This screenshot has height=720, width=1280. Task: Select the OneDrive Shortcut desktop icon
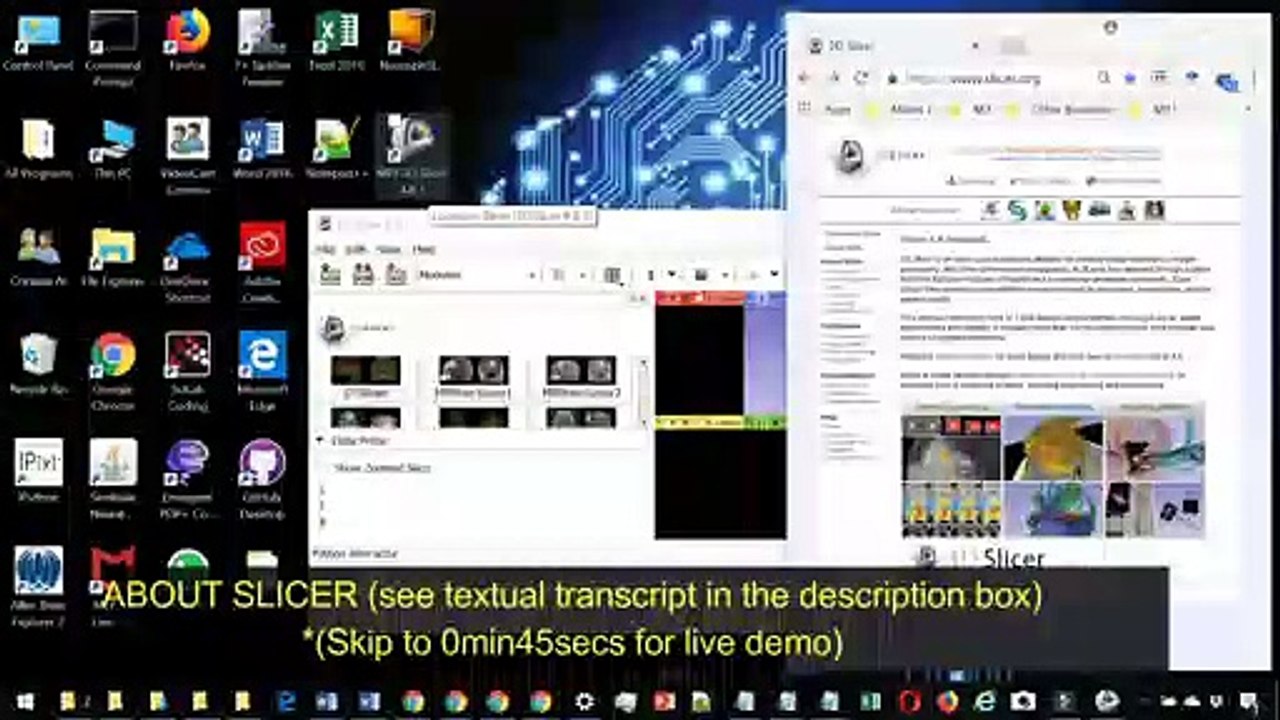click(x=187, y=260)
